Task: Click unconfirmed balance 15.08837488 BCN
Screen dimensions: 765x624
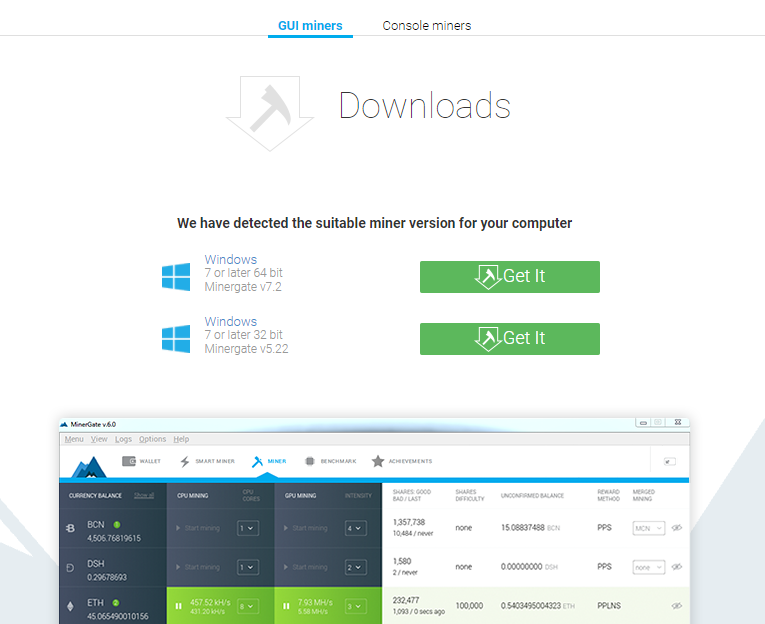Action: 530,527
